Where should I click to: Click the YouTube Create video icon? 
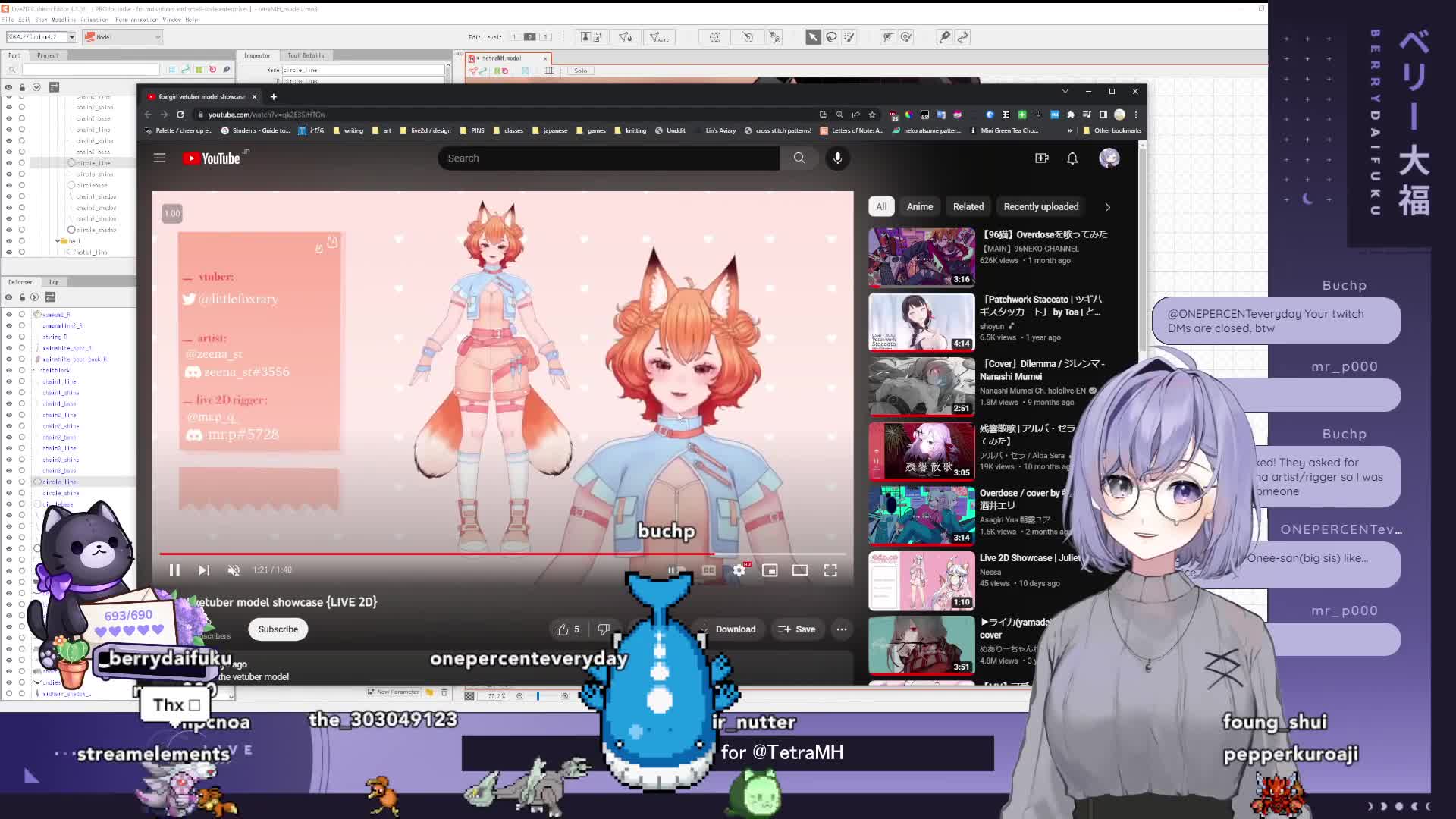coord(1042,158)
